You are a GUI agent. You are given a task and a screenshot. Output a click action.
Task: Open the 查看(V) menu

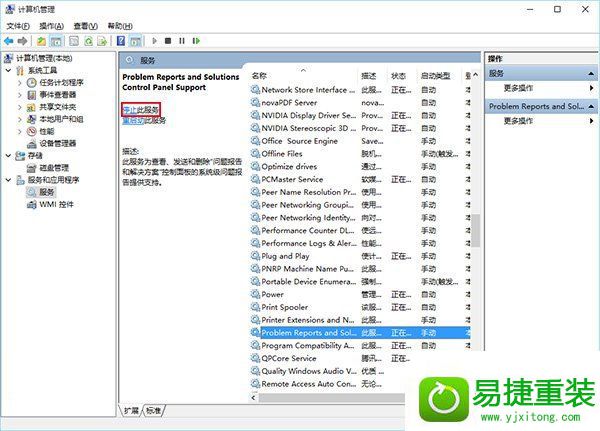point(85,26)
